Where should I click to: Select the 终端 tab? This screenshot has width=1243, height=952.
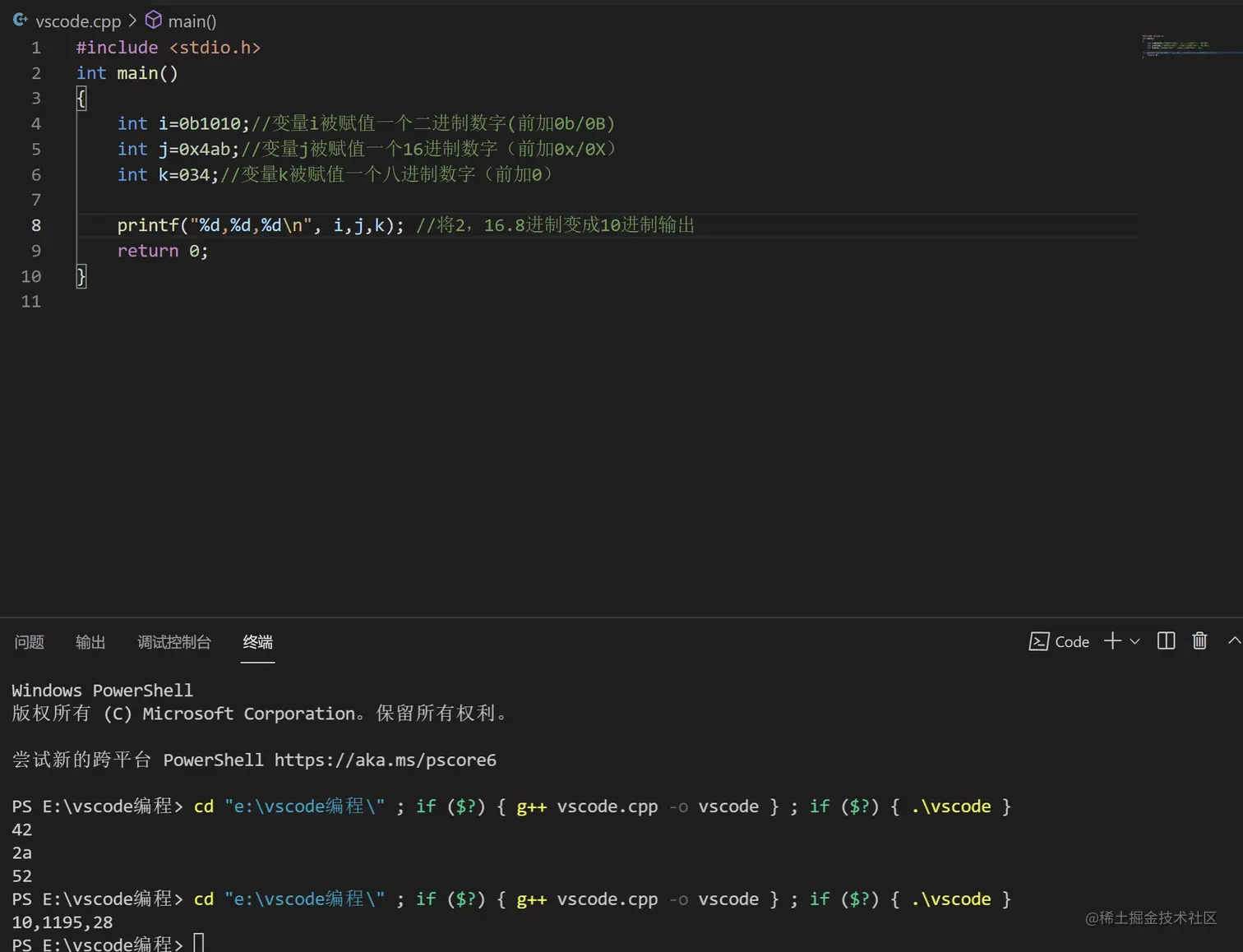257,642
